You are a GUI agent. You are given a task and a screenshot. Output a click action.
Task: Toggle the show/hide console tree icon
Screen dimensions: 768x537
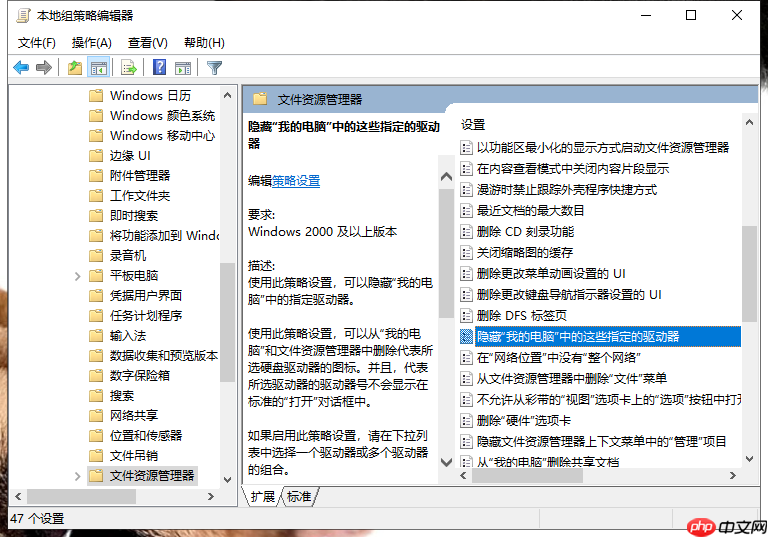[x=99, y=67]
